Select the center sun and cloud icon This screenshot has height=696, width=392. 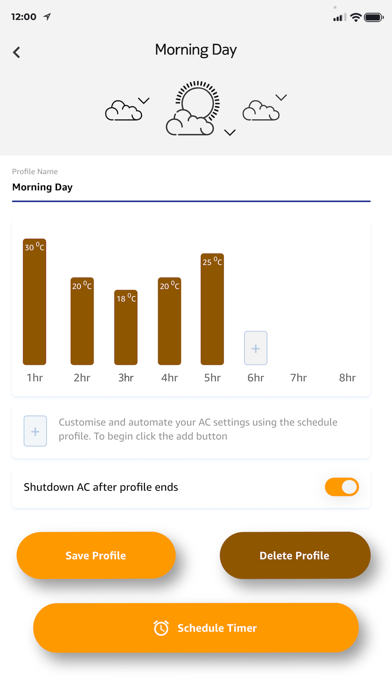pos(193,108)
